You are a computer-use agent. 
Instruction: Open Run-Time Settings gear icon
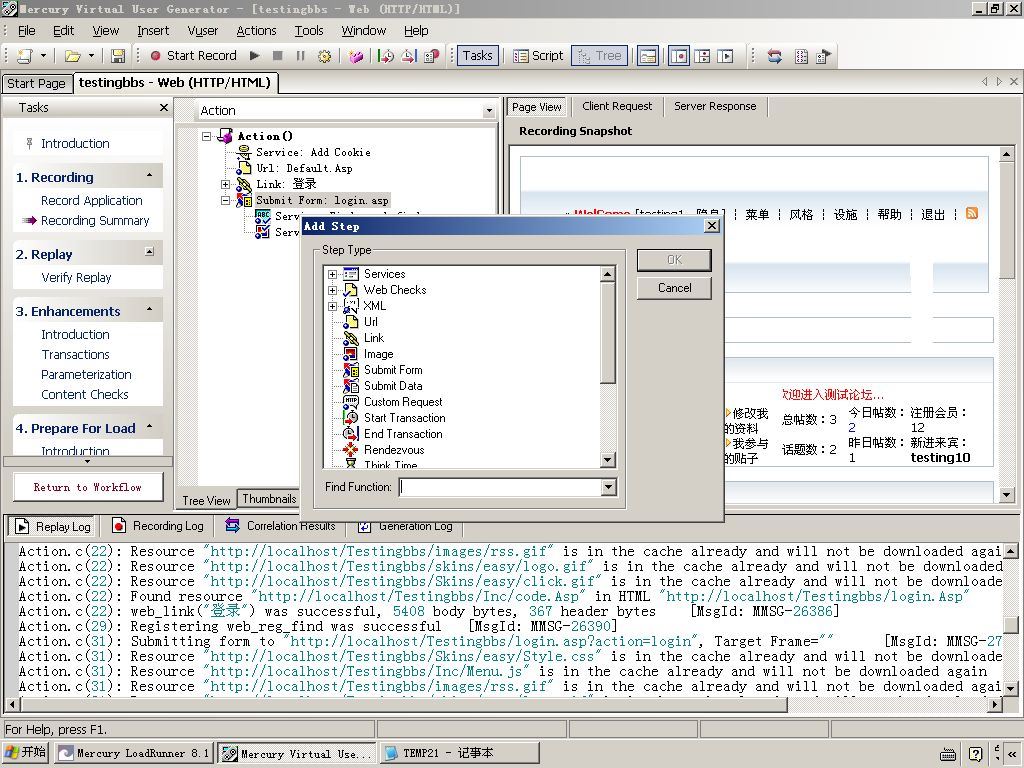pos(324,56)
